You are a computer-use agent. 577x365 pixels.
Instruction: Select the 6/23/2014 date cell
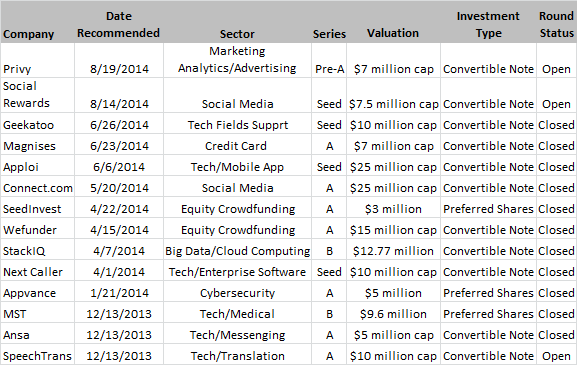coord(119,146)
